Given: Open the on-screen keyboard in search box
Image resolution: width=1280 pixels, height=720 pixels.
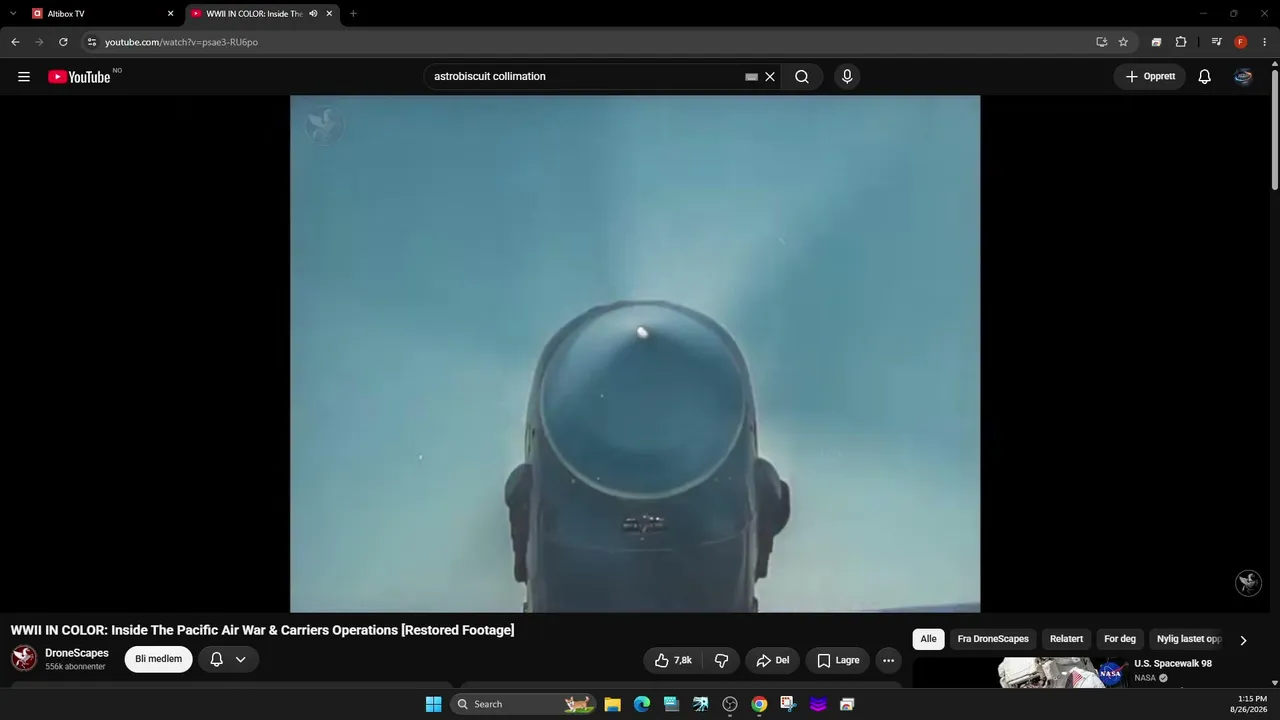Looking at the screenshot, I should 752,77.
